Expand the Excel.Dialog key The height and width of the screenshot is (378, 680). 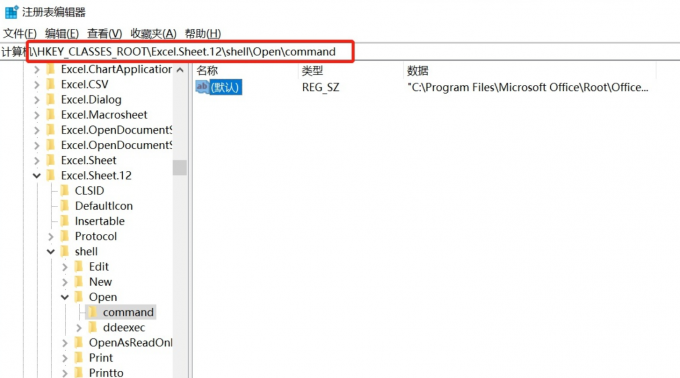37,100
